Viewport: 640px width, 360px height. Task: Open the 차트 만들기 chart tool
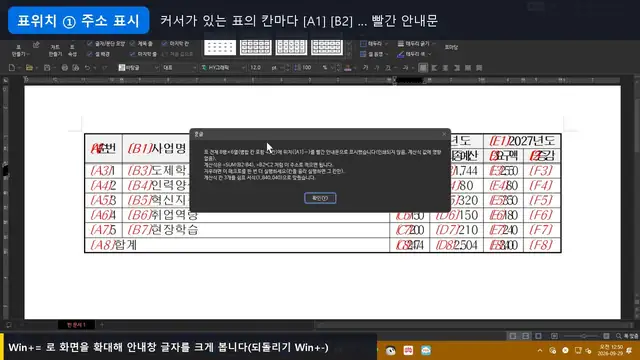click(x=55, y=50)
